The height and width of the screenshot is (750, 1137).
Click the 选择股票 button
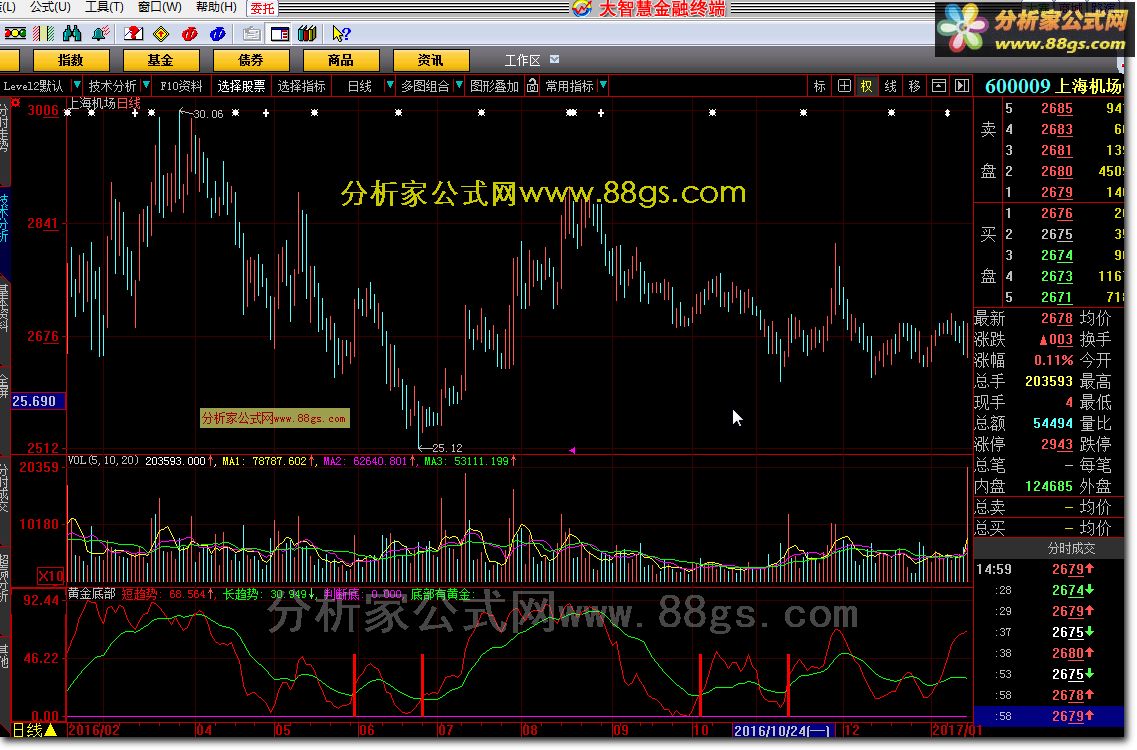tap(241, 86)
